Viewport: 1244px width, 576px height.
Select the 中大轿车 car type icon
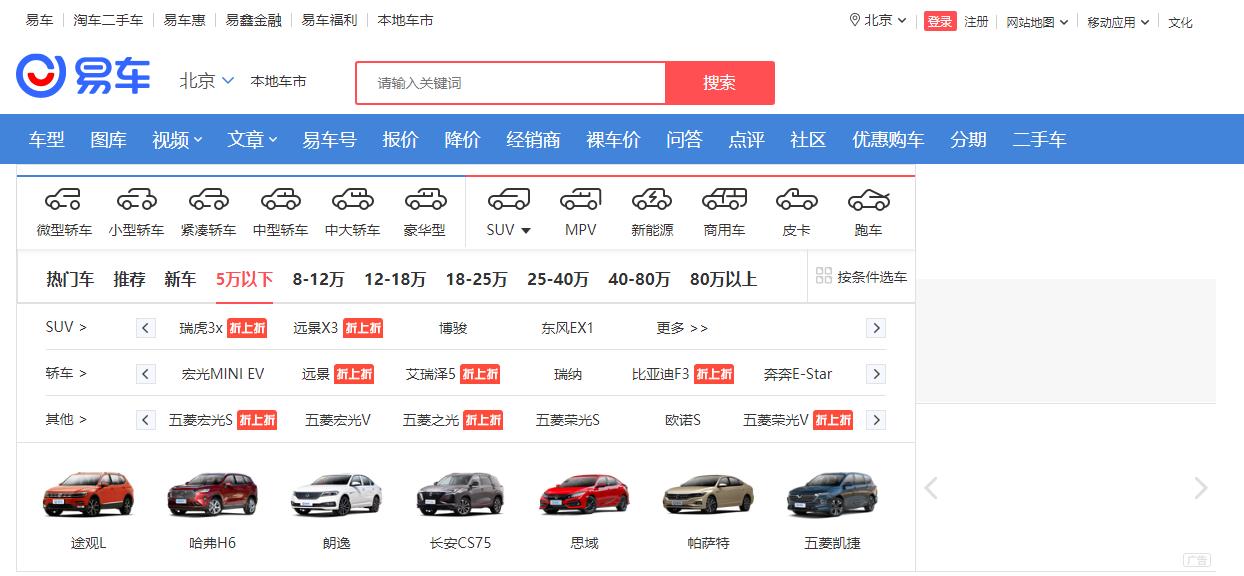[353, 199]
